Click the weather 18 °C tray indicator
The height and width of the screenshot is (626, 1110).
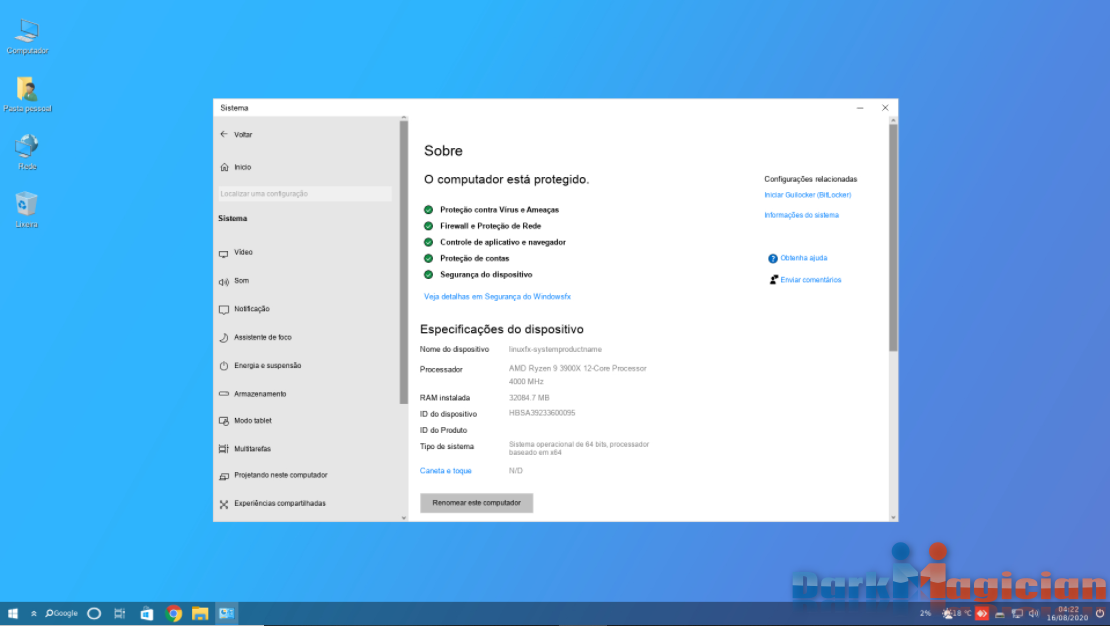coord(956,614)
